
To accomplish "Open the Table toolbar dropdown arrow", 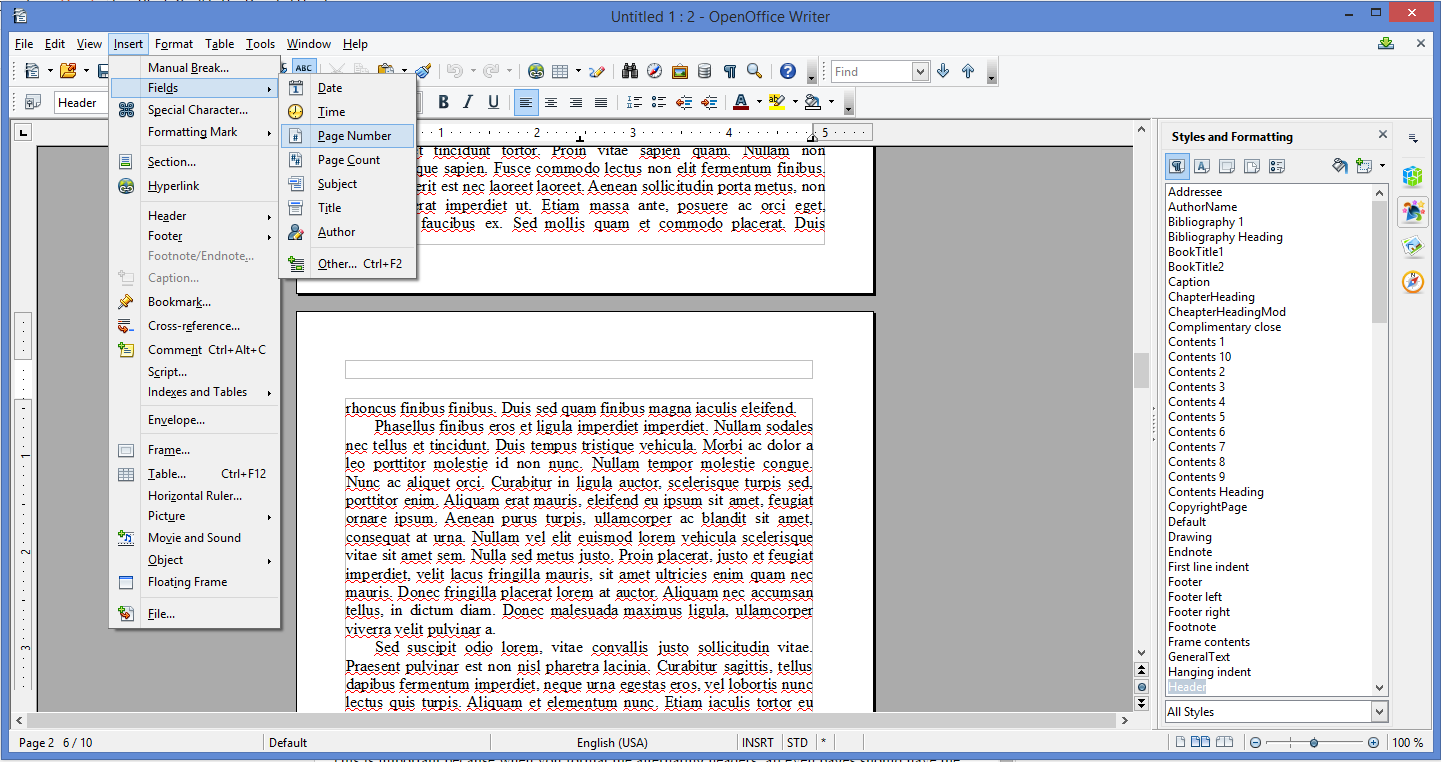I will pyautogui.click(x=576, y=71).
